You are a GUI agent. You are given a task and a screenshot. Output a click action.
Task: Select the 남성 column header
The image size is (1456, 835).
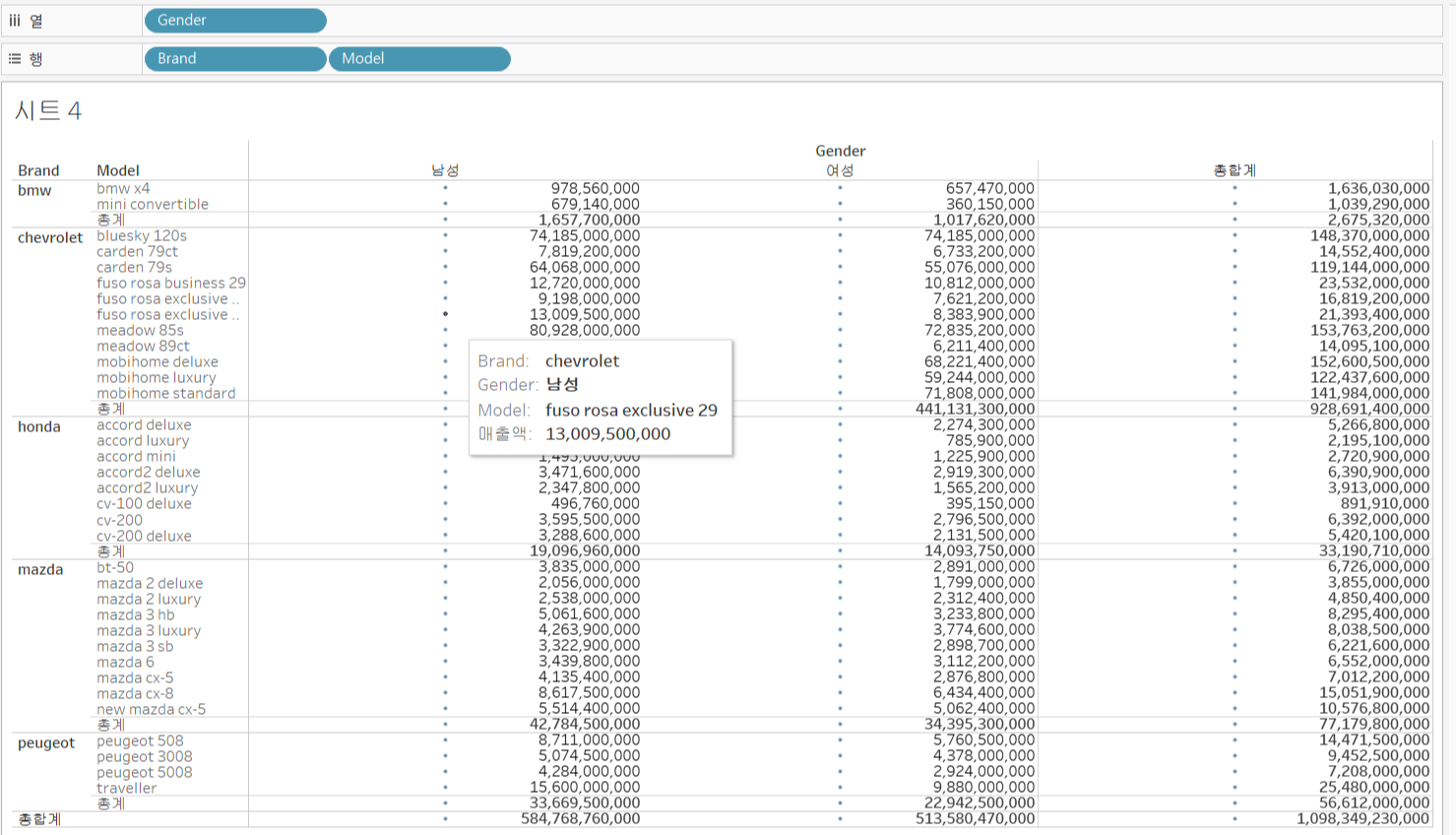(445, 170)
